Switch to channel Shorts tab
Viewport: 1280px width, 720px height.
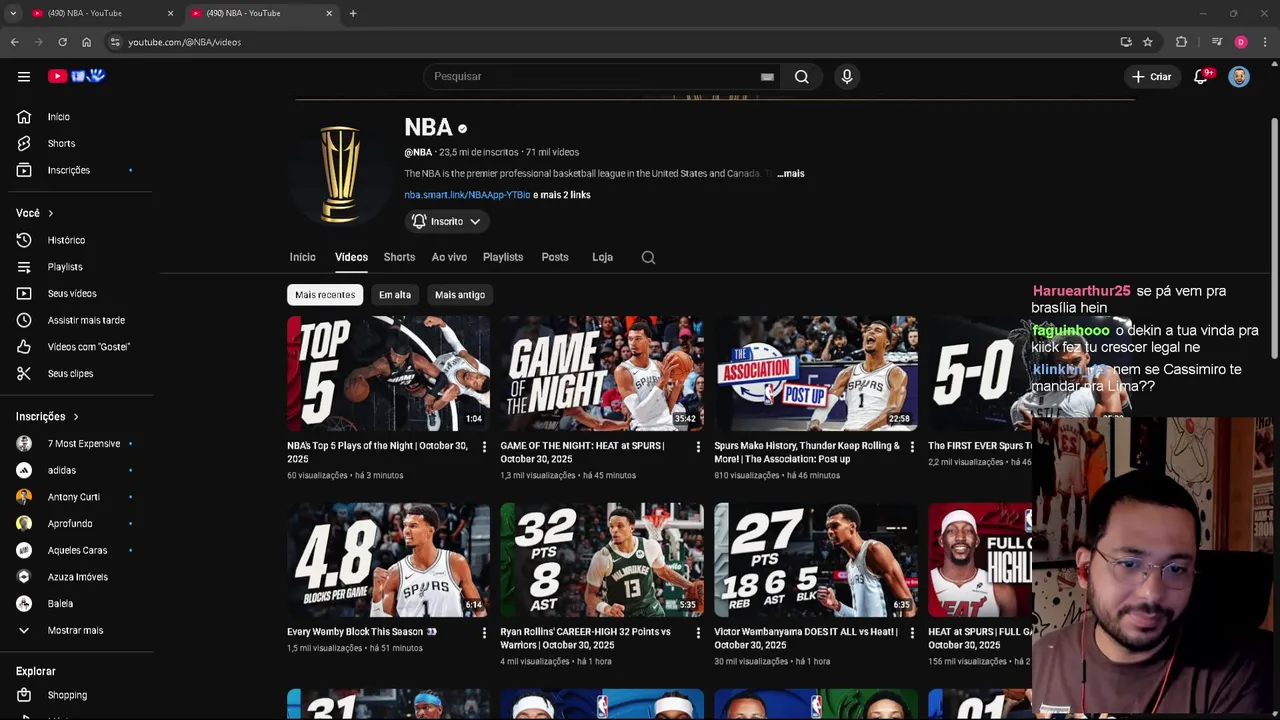point(399,257)
